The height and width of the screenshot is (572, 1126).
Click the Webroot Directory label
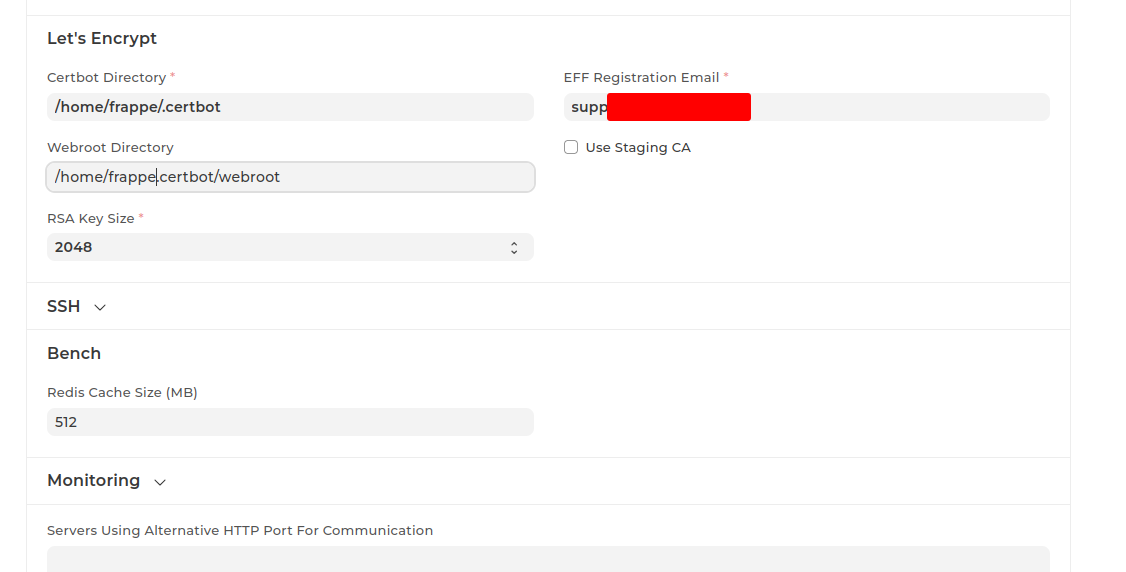[x=110, y=147]
